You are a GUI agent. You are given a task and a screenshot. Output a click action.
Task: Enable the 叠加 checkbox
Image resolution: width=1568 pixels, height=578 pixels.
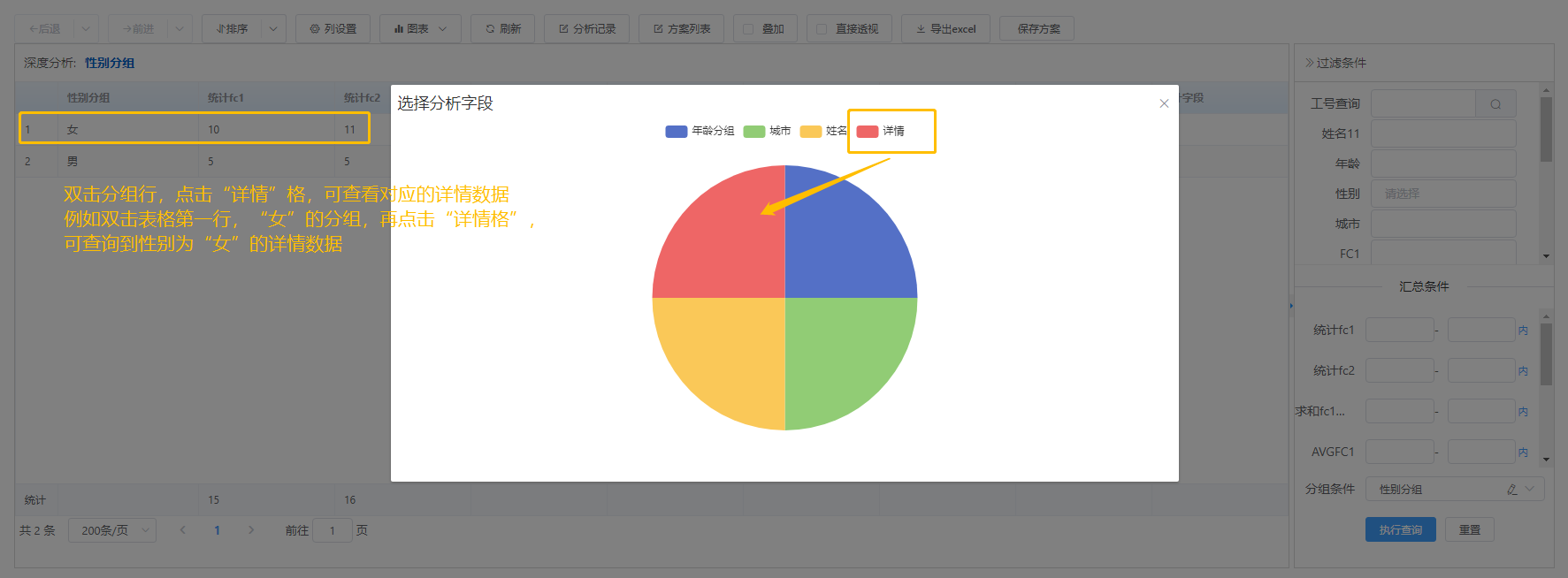[748, 29]
